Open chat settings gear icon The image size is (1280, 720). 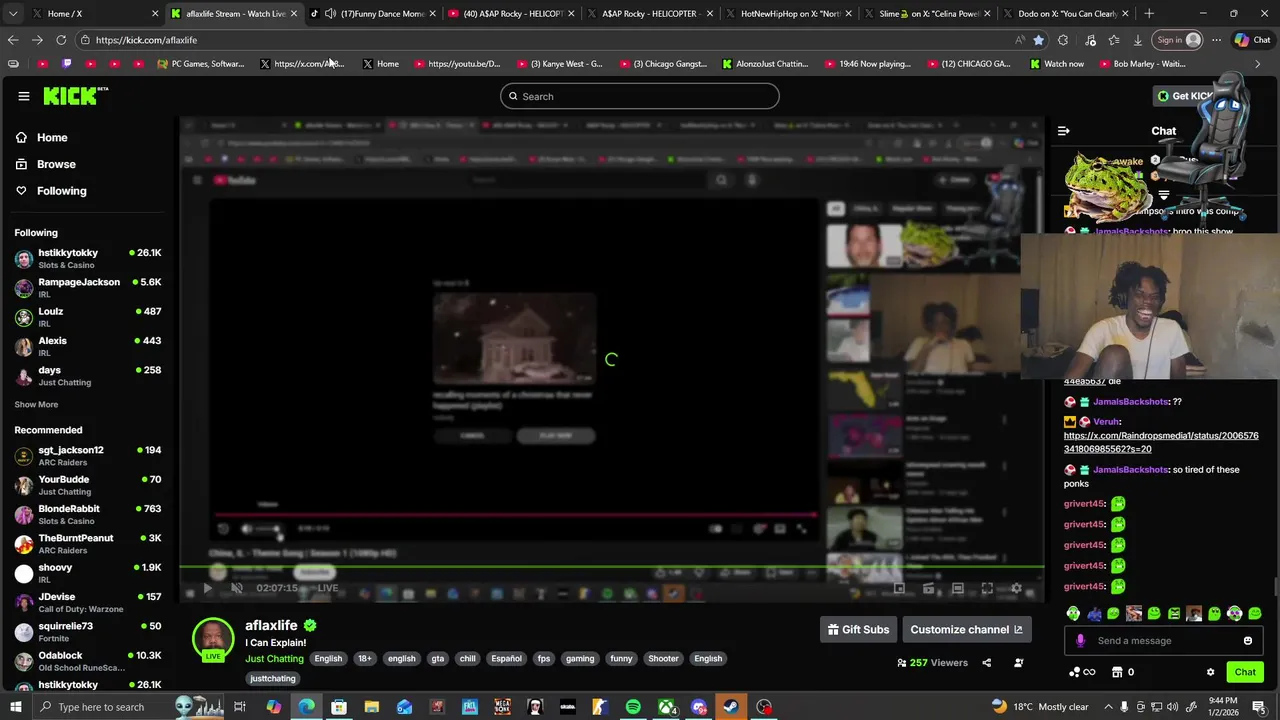click(1210, 672)
